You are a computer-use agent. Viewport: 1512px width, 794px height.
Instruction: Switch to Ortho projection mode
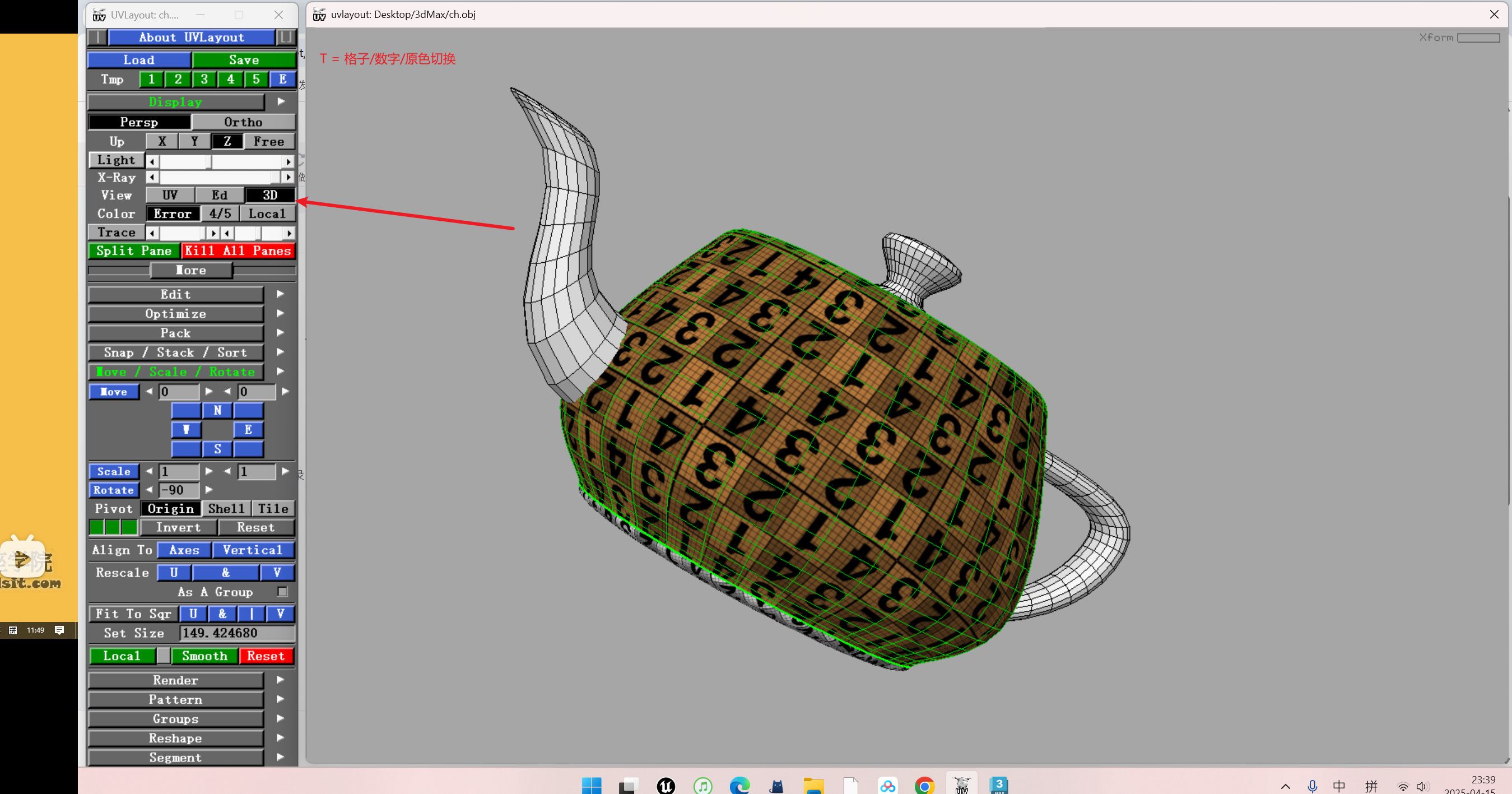[x=243, y=122]
